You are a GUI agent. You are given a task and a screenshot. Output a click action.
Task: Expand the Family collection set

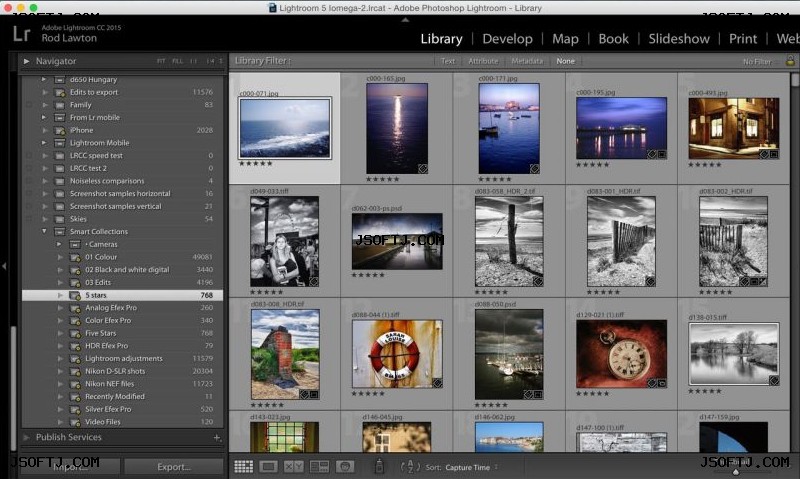click(44, 105)
